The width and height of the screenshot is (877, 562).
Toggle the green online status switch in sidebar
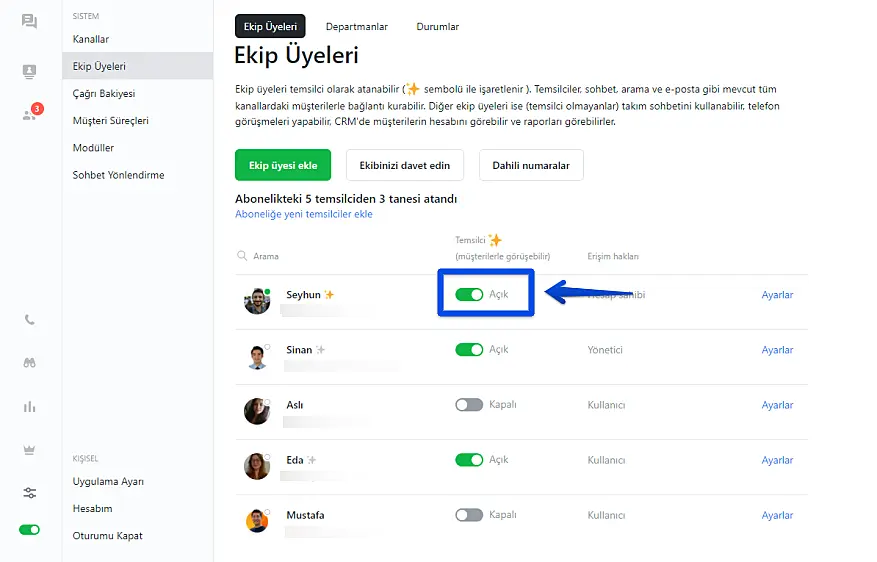coord(29,529)
